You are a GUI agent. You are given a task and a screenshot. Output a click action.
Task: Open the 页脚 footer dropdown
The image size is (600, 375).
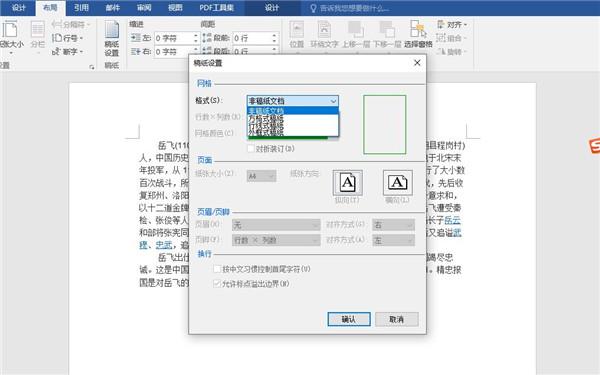coord(276,240)
